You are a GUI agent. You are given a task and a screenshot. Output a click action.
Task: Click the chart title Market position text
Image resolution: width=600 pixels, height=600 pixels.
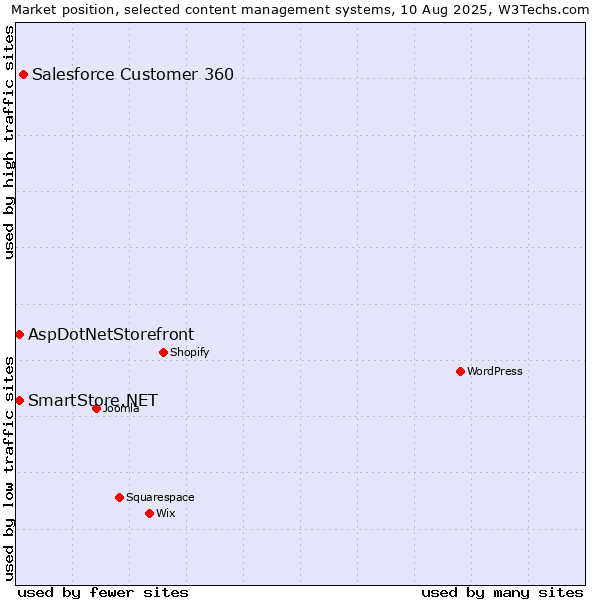pyautogui.click(x=300, y=10)
